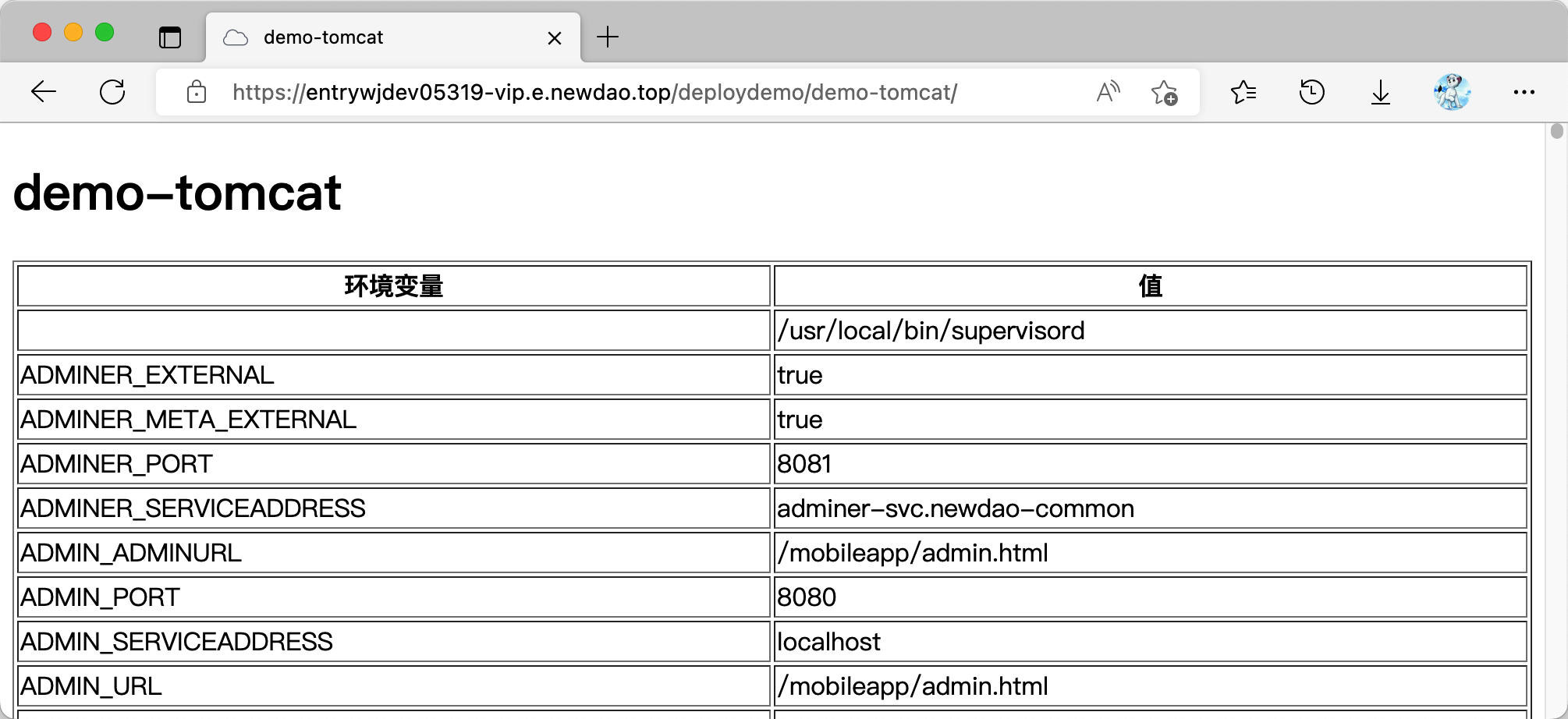Add this page to favorites
This screenshot has height=719, width=1568.
click(1165, 92)
